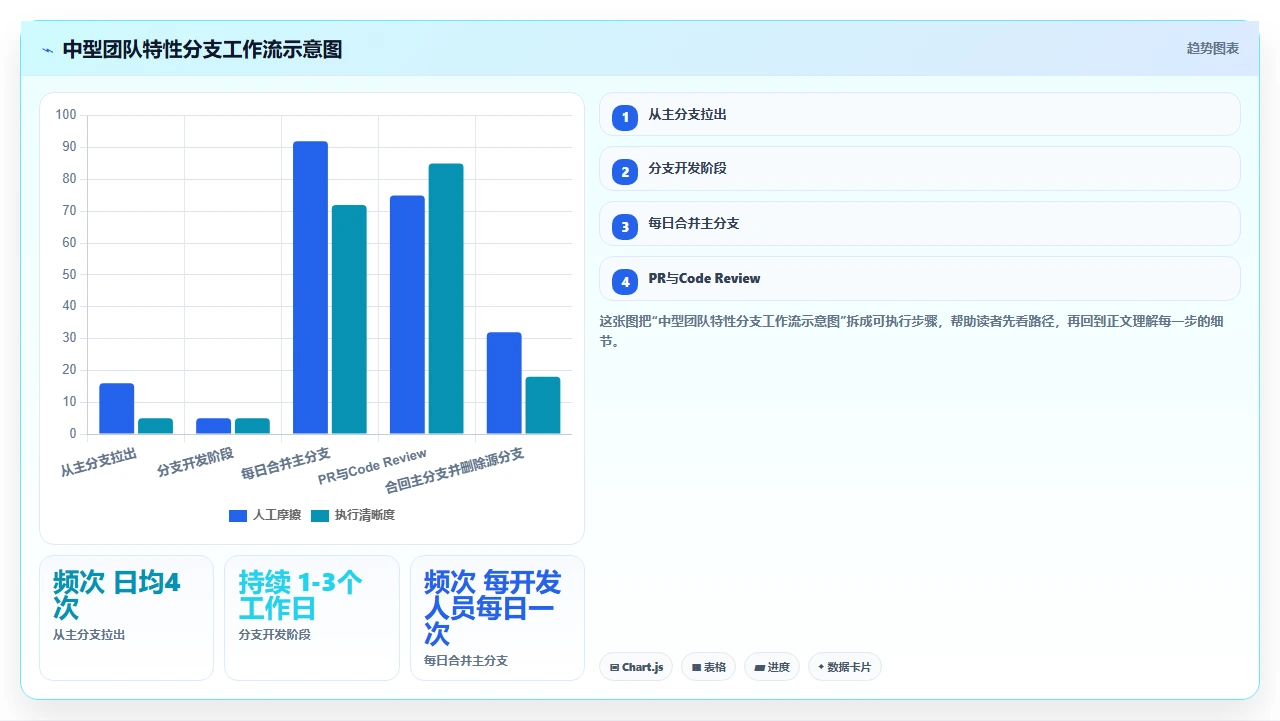
Task: Toggle the 执行清晰度 legend swatch
Action: [x=320, y=515]
